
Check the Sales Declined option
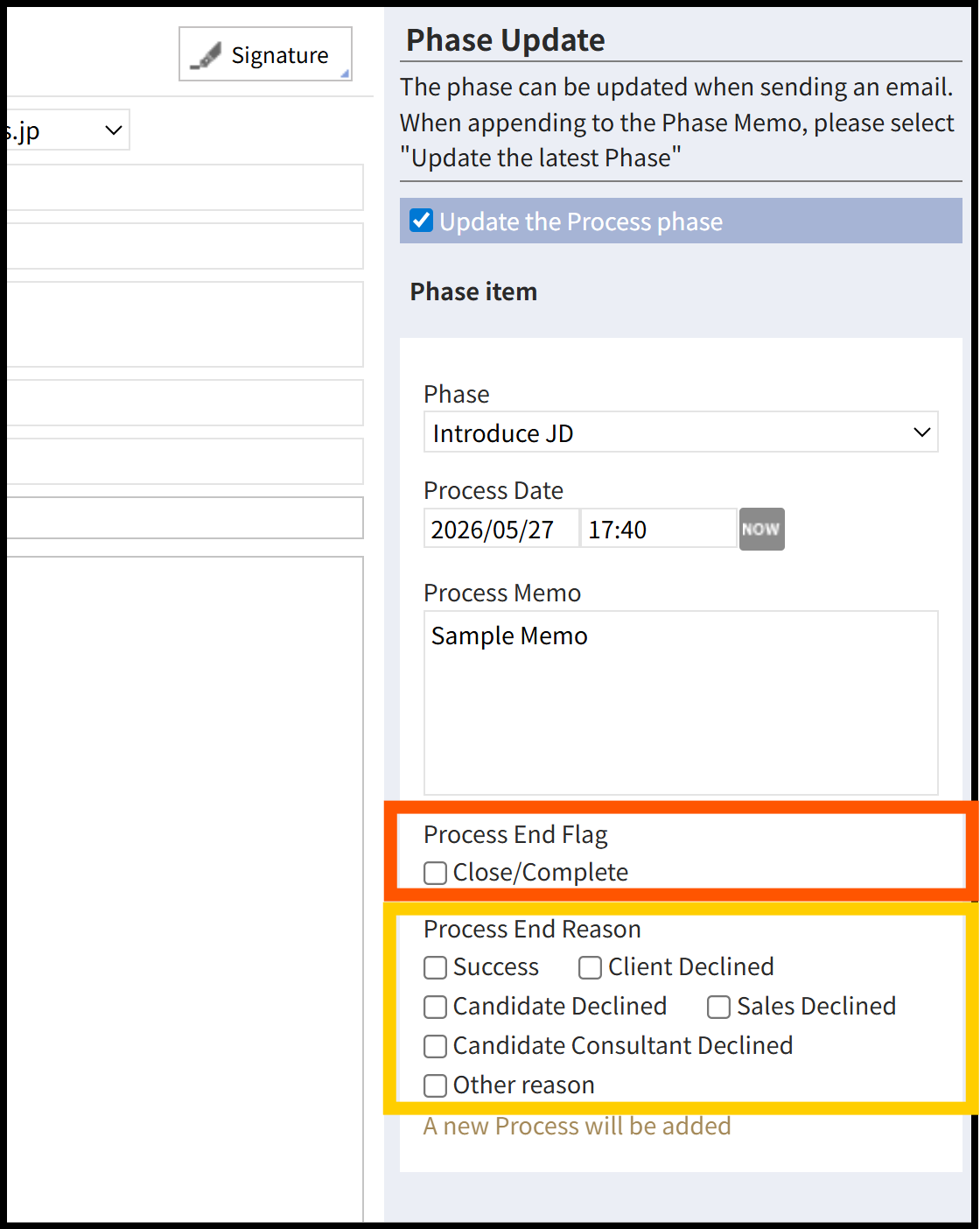pos(718,1007)
